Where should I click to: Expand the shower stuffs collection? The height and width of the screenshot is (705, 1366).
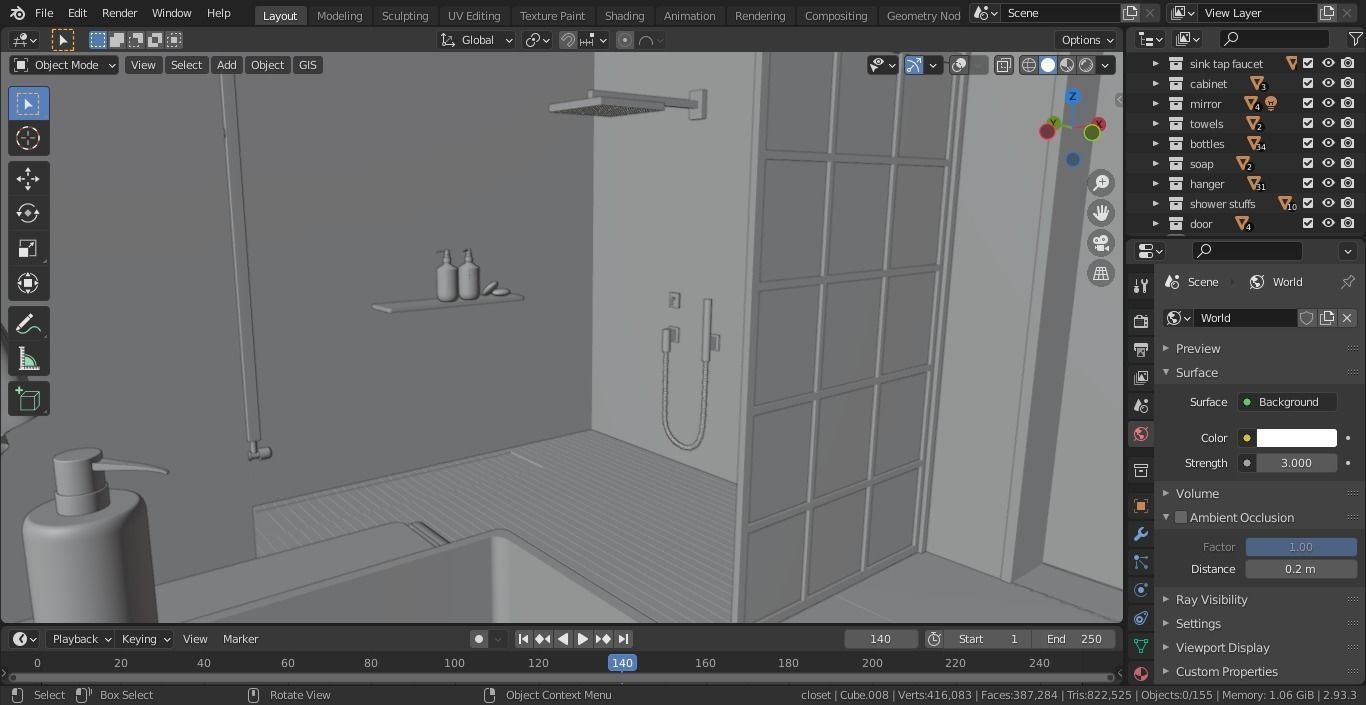click(1156, 203)
